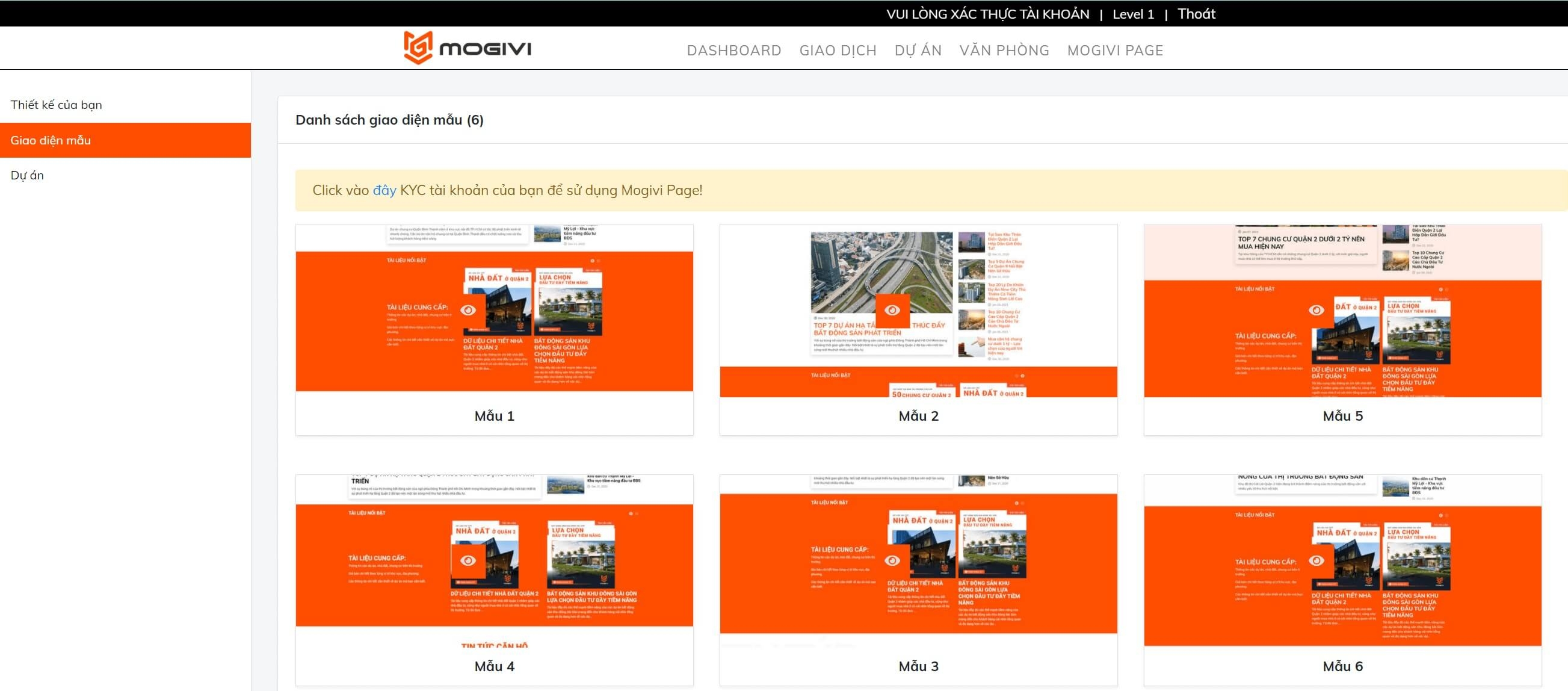Image resolution: width=1568 pixels, height=691 pixels.
Task: Click the Mẫu 2 template label
Action: [918, 416]
